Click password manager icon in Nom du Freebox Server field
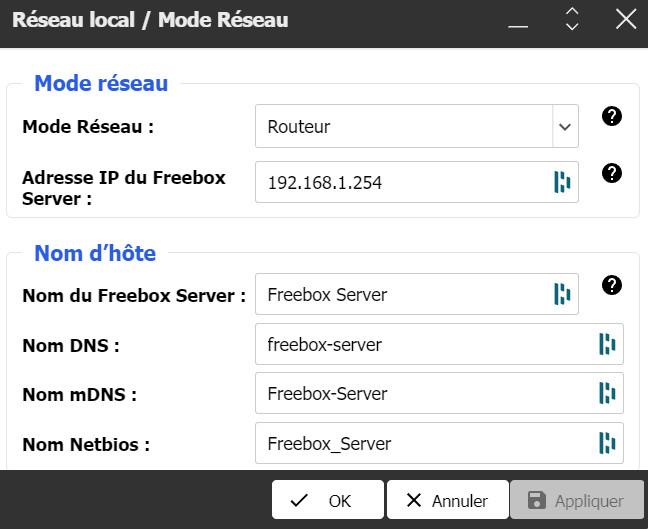Screen dimensions: 648x529 pyautogui.click(x=562, y=294)
